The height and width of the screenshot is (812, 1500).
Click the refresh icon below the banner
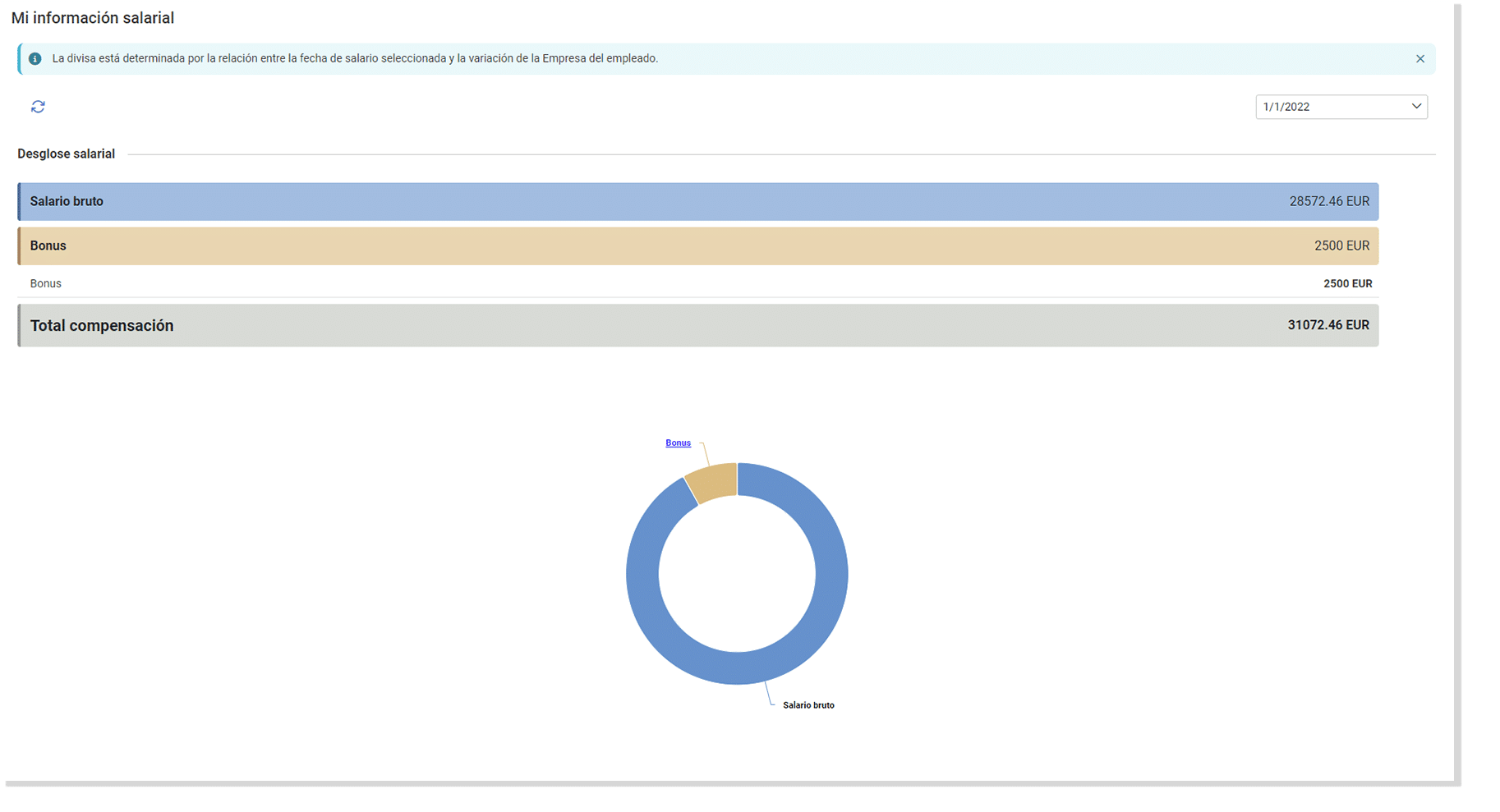click(38, 107)
